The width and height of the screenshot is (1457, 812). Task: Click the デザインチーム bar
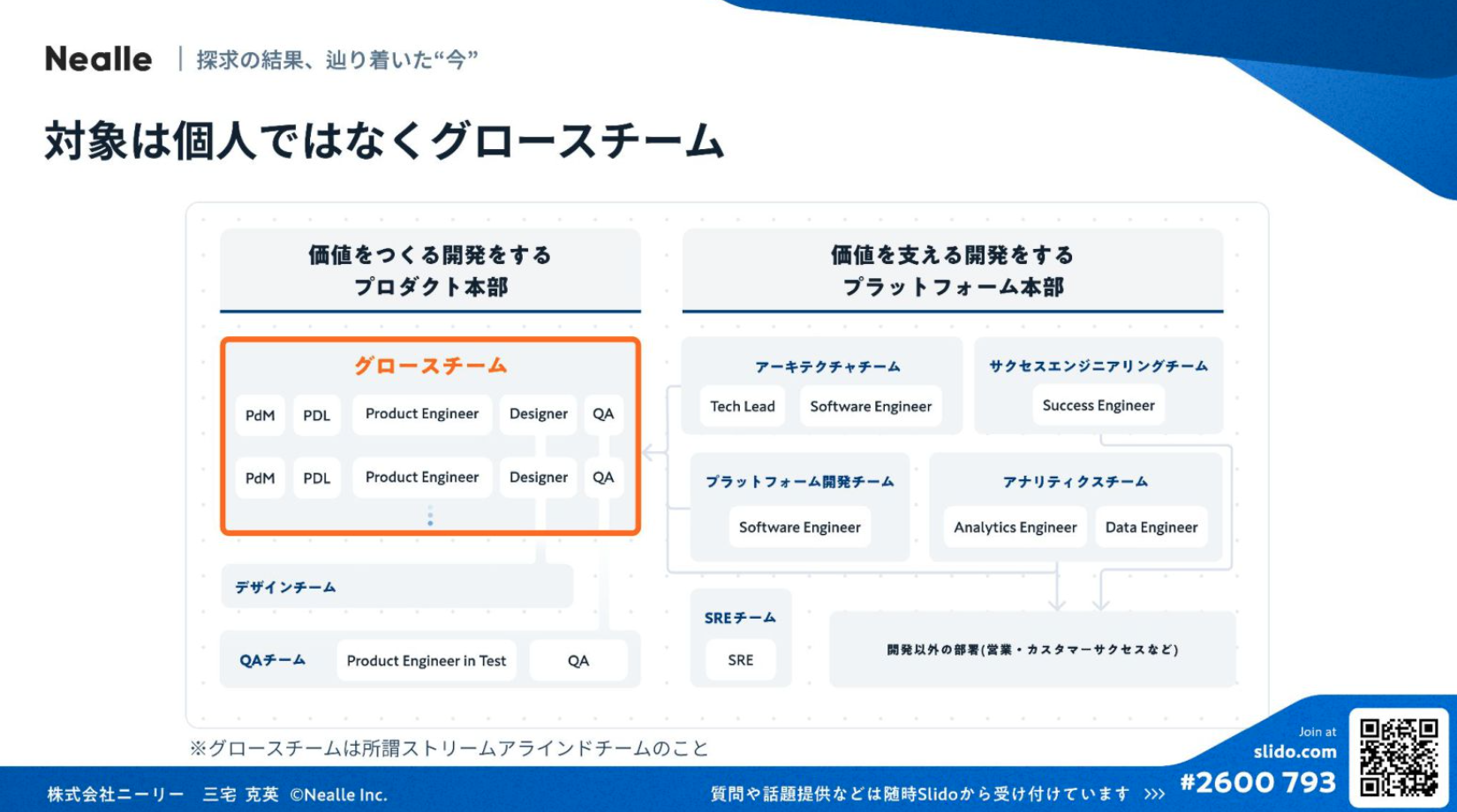click(396, 587)
